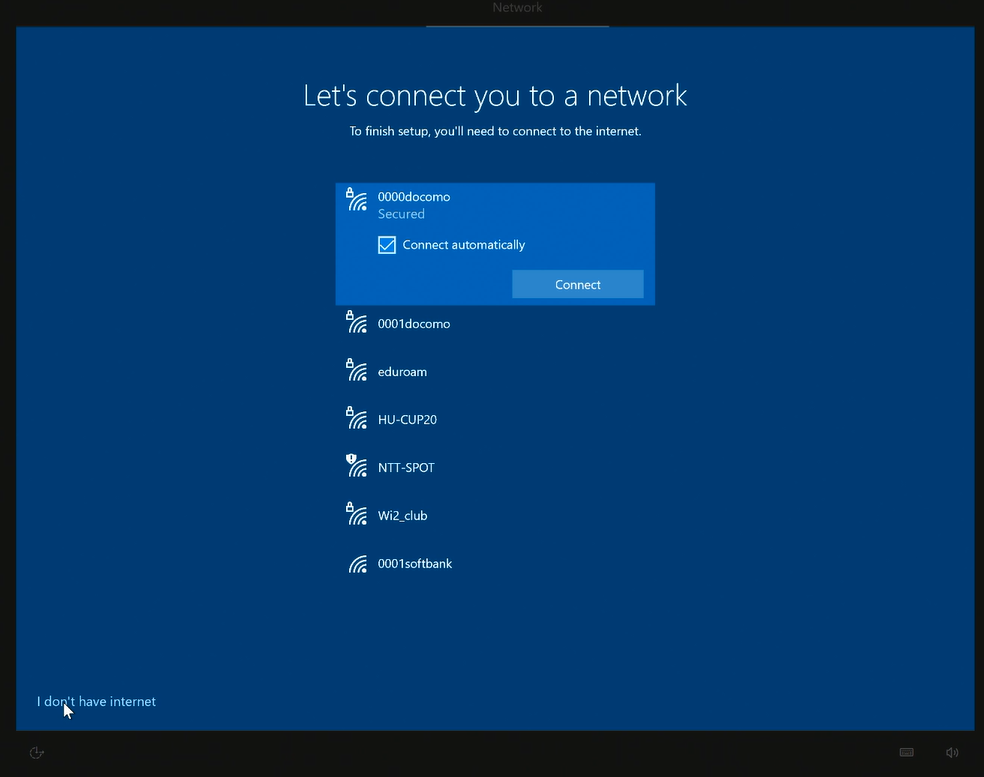Expand the Wi2_club network entry
984x777 pixels.
click(402, 516)
